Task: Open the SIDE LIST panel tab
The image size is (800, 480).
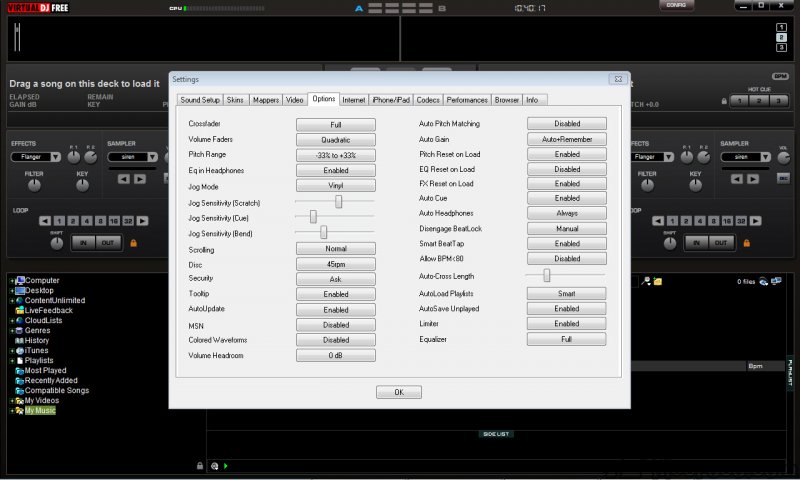Action: coord(496,434)
